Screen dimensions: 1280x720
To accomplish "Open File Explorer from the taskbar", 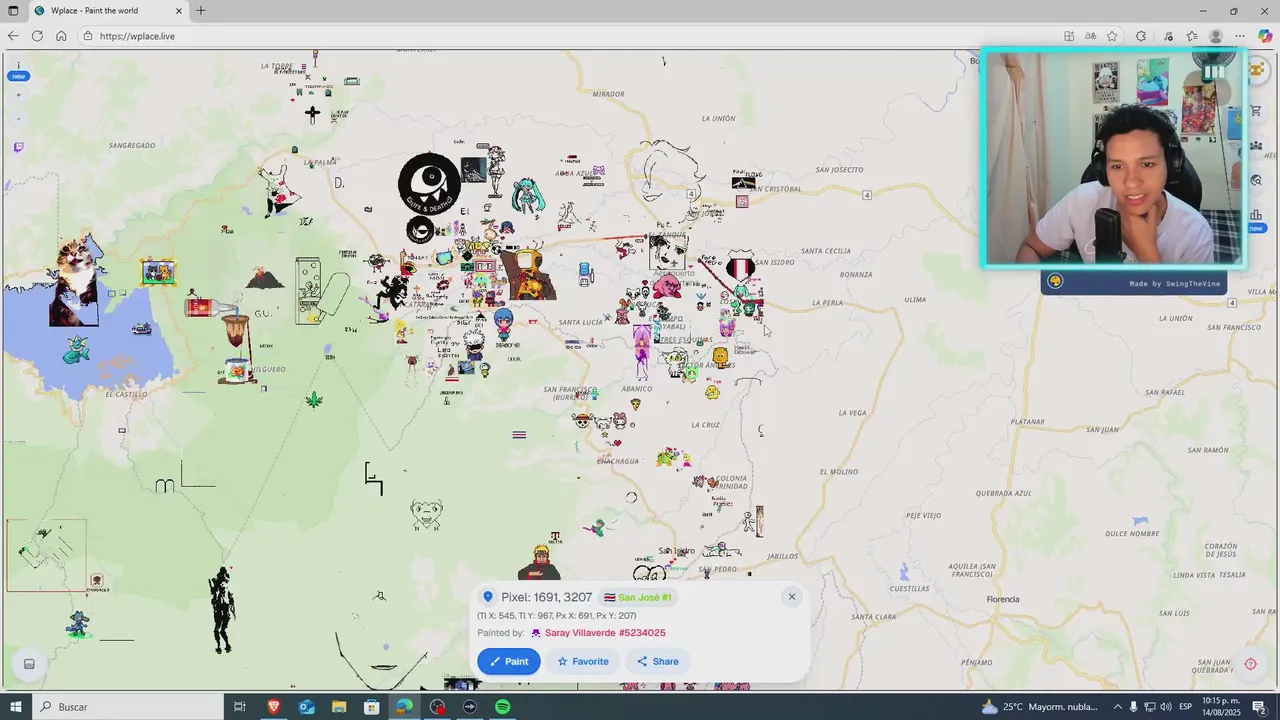I will tap(339, 707).
